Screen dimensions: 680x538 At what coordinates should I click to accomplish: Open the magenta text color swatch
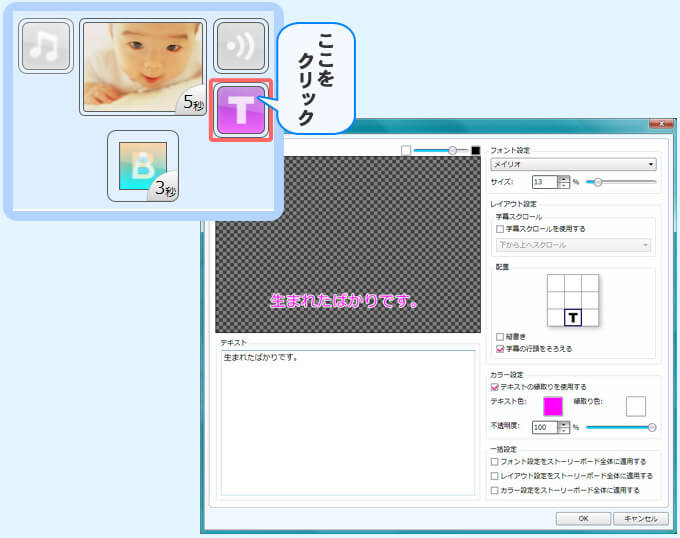[553, 406]
